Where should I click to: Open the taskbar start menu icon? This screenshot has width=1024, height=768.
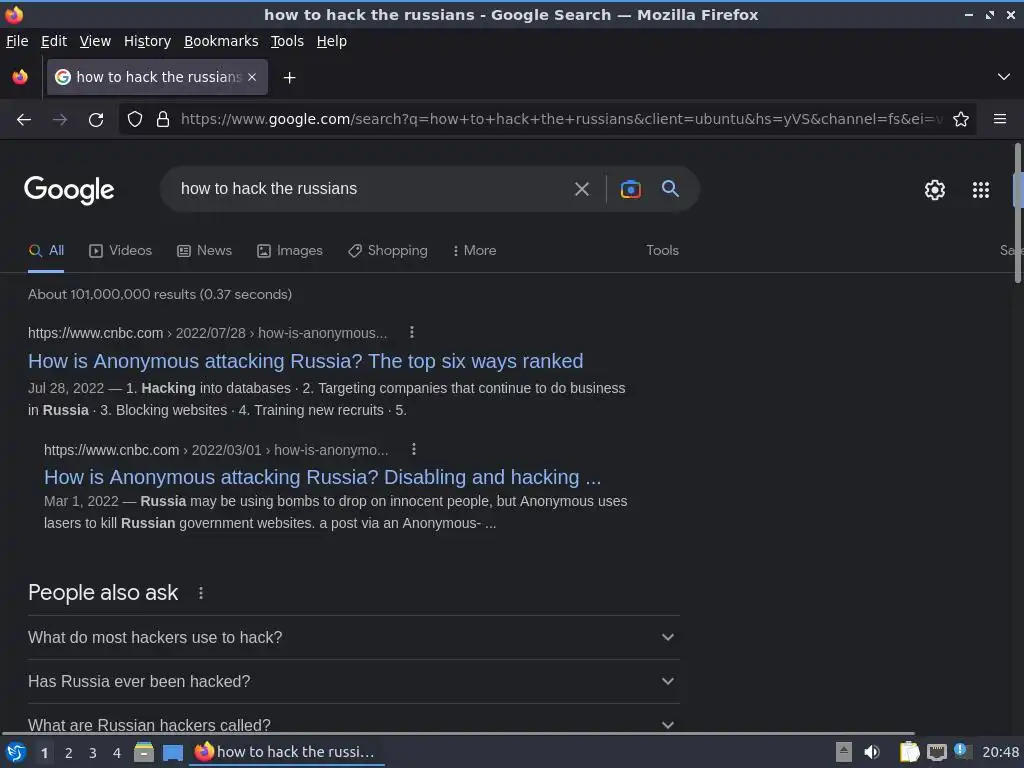point(16,752)
